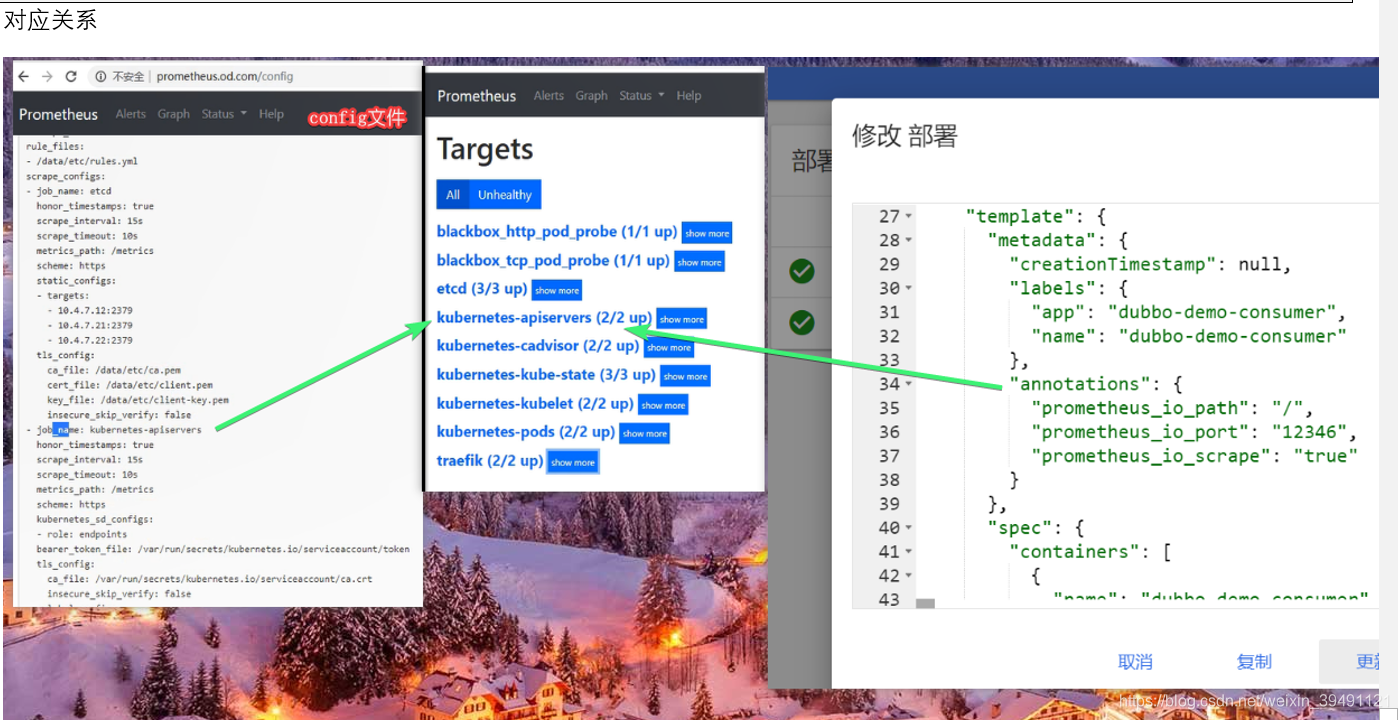
Task: Collapse the spec block at line 40
Action: pyautogui.click(x=908, y=529)
